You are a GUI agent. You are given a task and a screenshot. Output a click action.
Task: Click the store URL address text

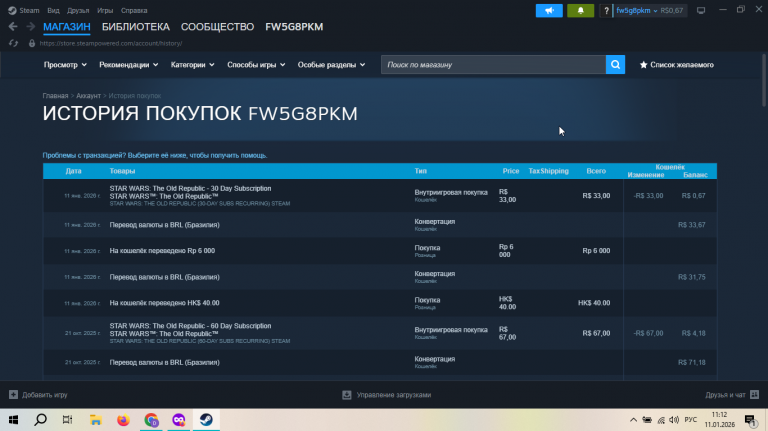click(111, 43)
